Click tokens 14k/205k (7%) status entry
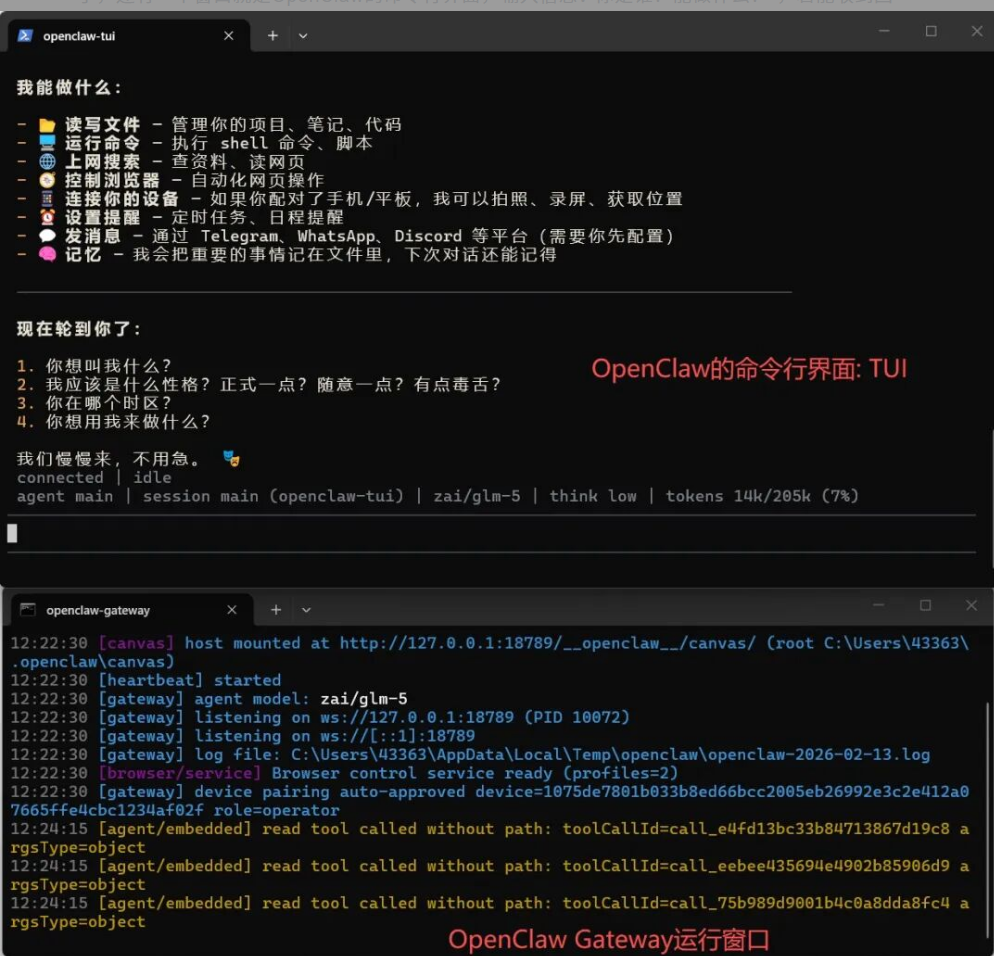Image resolution: width=994 pixels, height=956 pixels. point(762,496)
